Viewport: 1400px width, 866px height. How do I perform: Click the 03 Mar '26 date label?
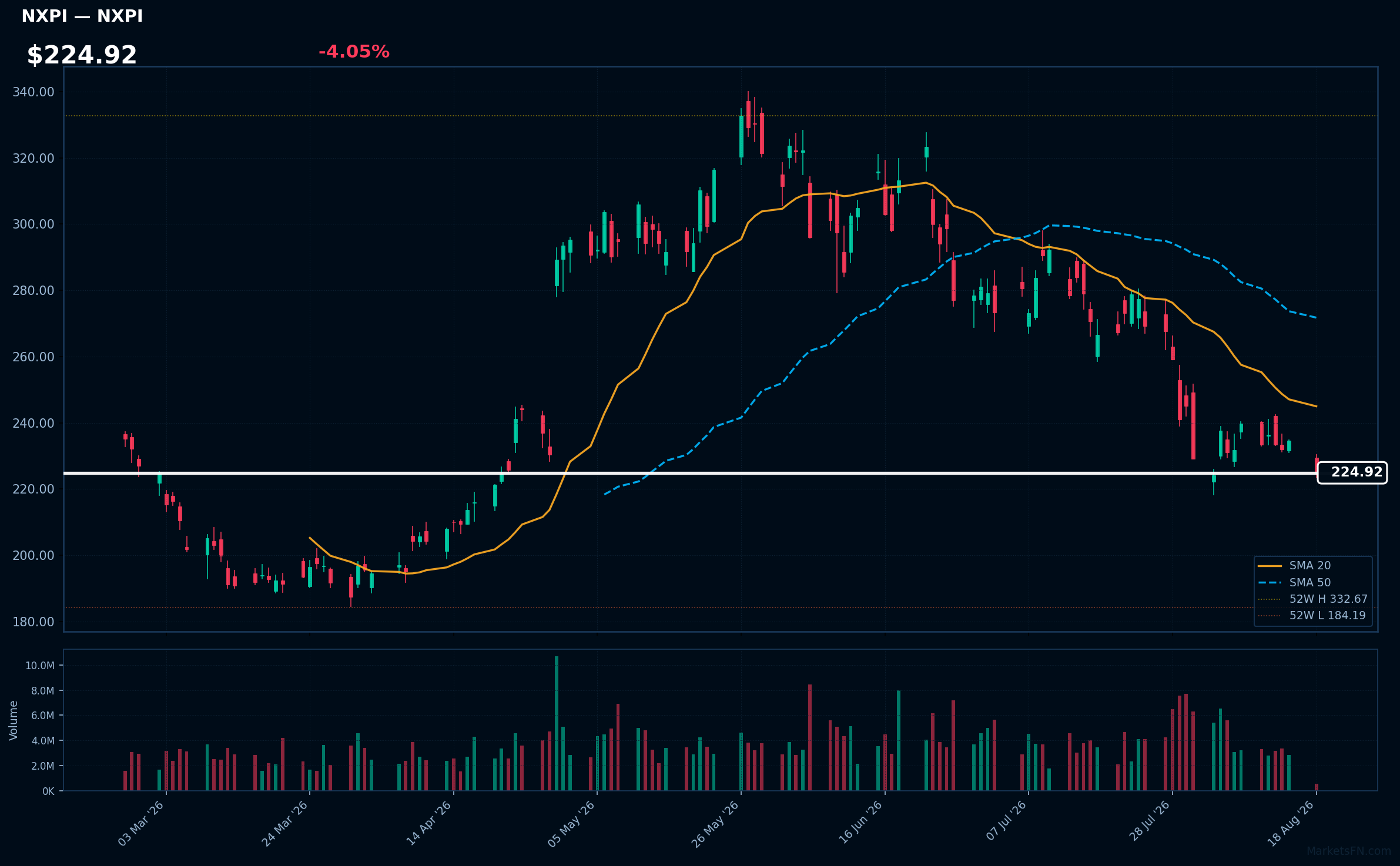141,824
